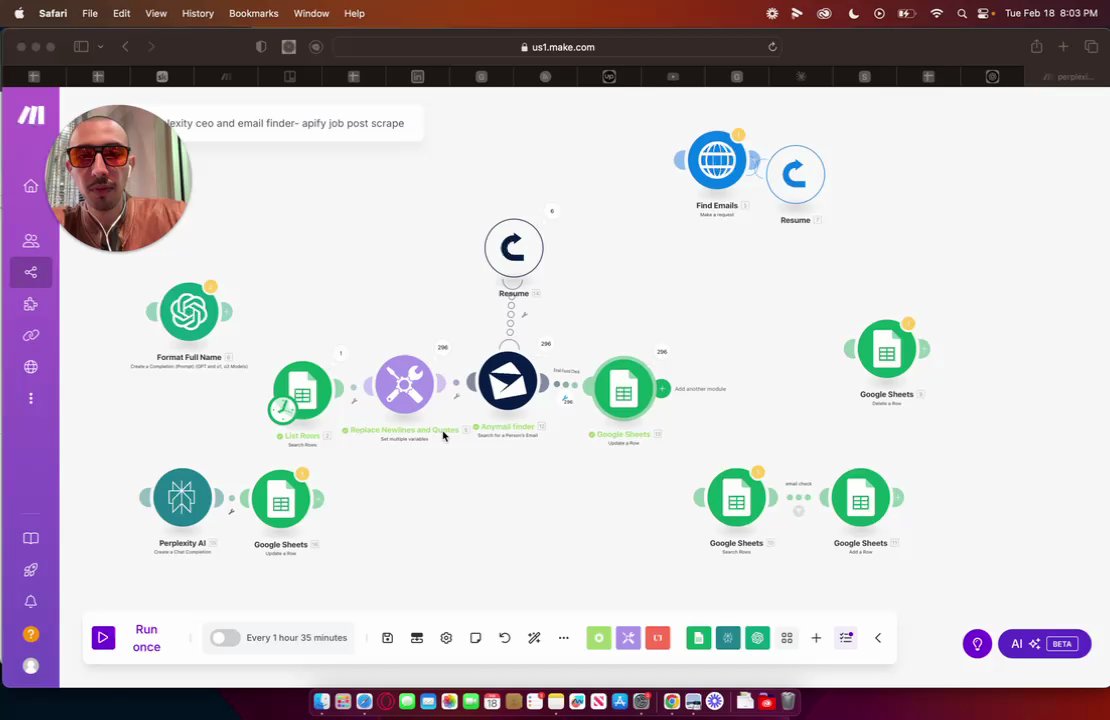Image resolution: width=1110 pixels, height=720 pixels.
Task: Click the Add another module plus button
Action: [662, 389]
